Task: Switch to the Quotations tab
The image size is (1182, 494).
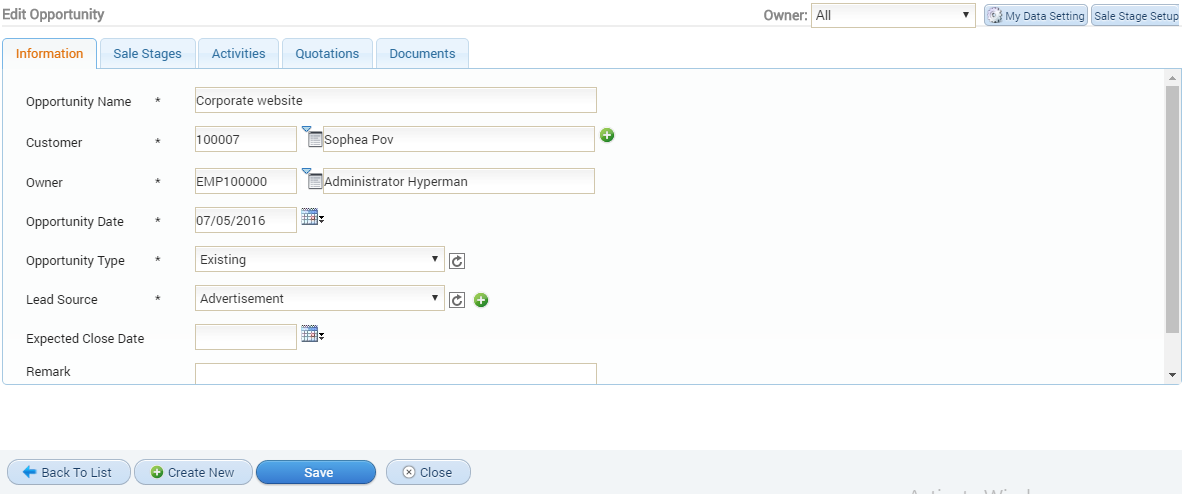Action: click(x=327, y=54)
